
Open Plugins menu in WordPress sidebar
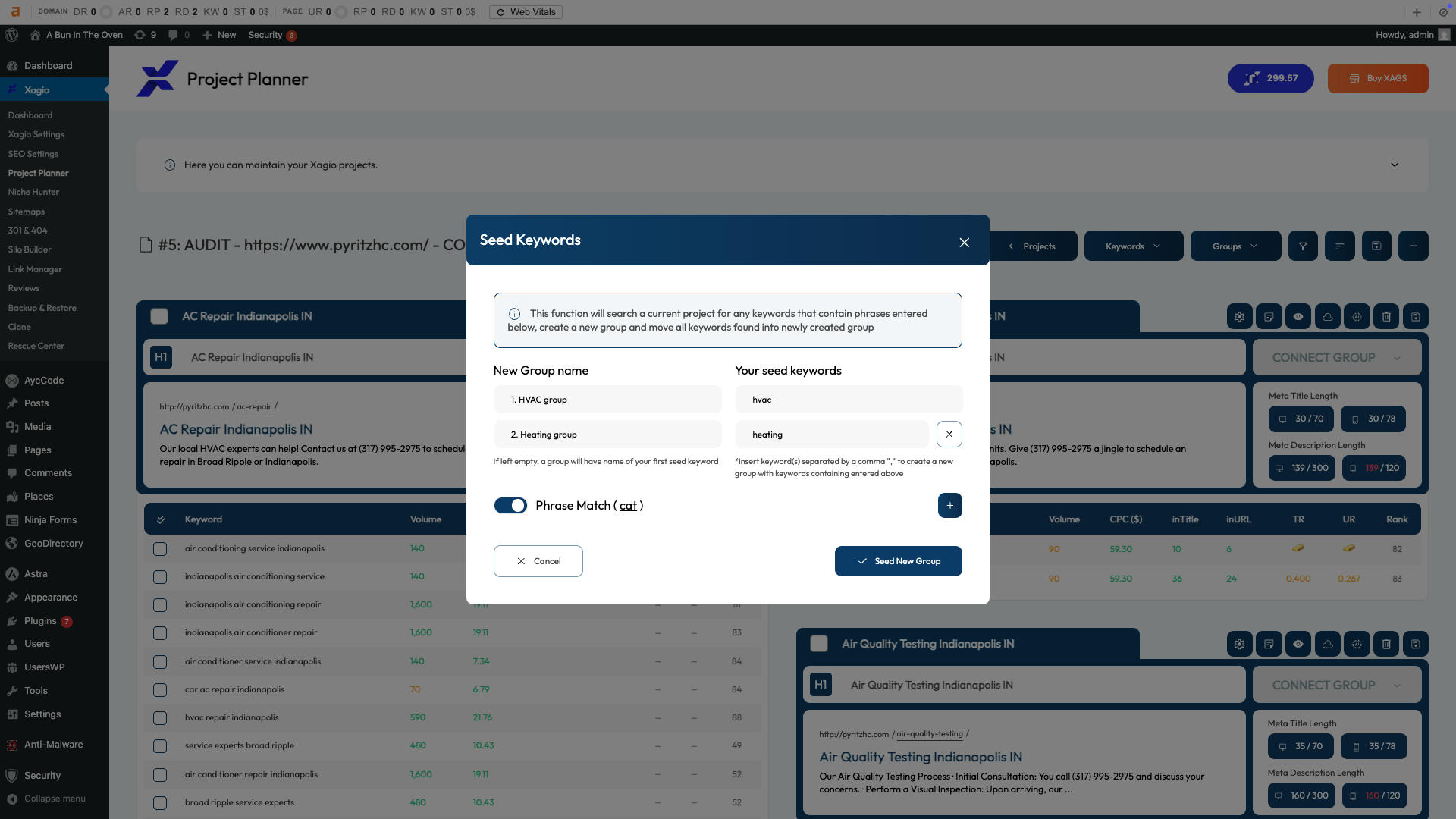[40, 621]
